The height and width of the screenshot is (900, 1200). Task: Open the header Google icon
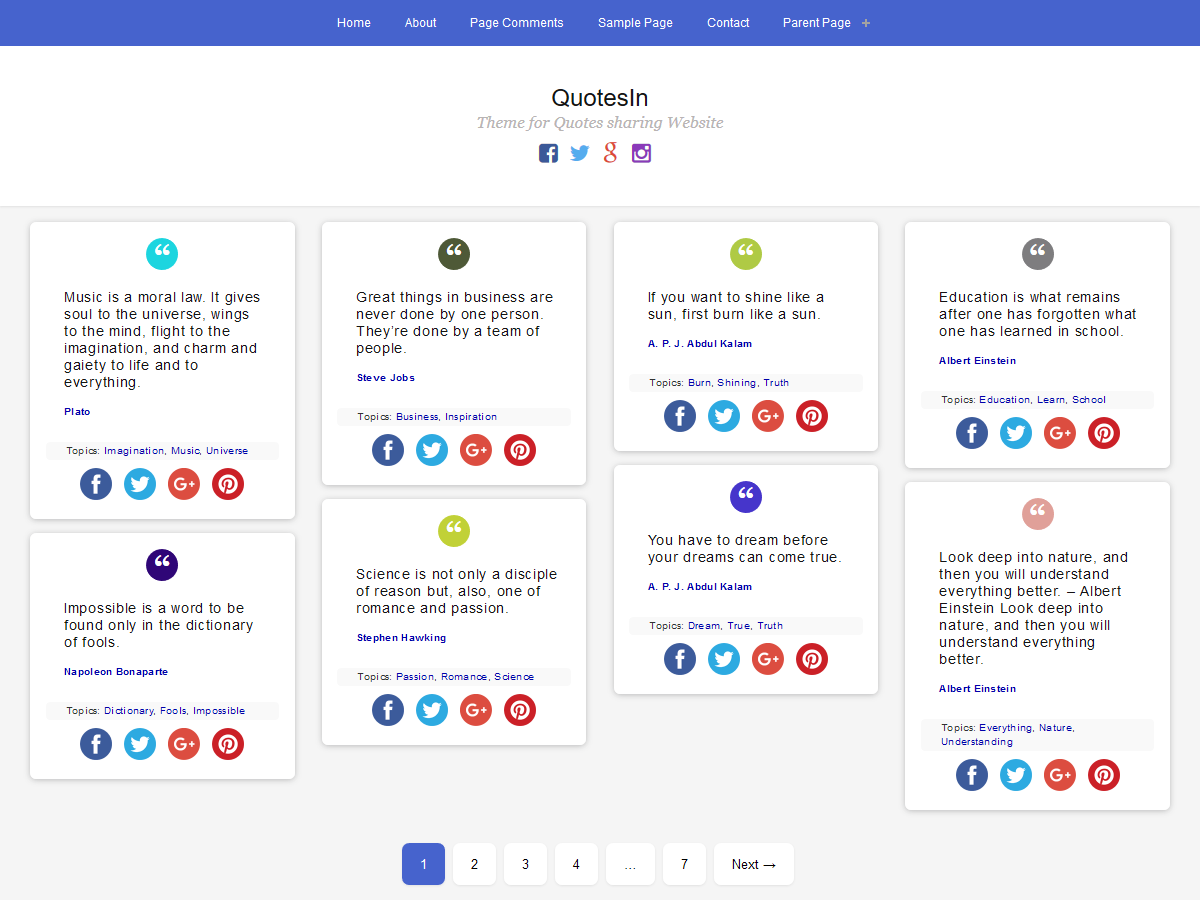click(610, 153)
